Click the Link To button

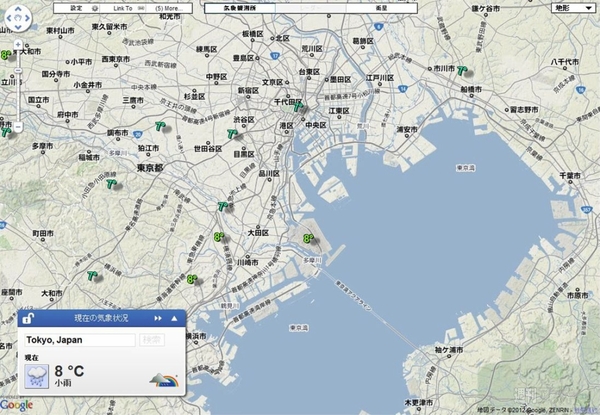tap(123, 8)
